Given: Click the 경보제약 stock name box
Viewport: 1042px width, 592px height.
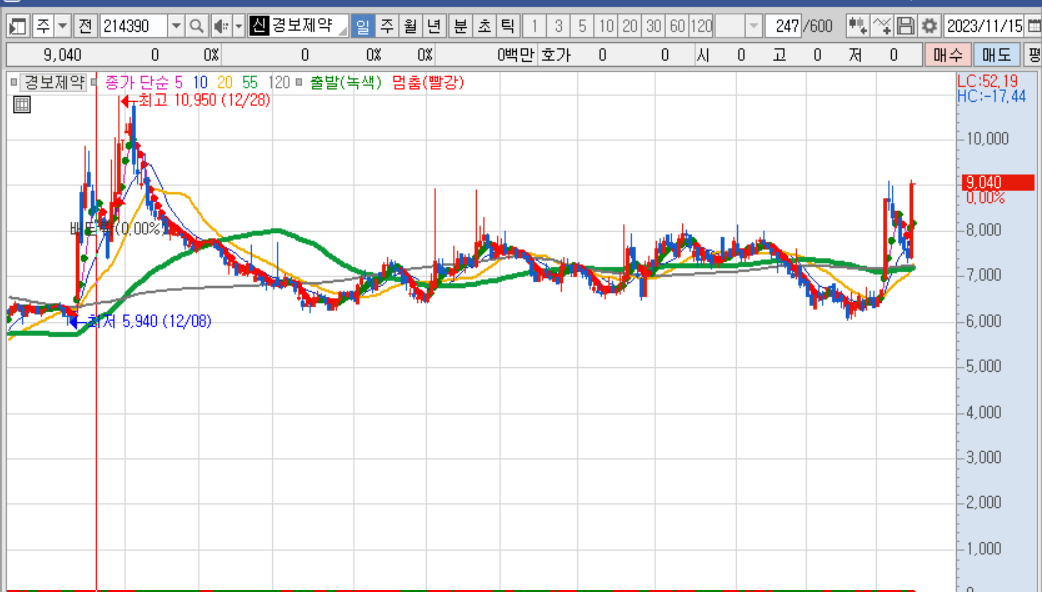Looking at the screenshot, I should click(x=308, y=27).
